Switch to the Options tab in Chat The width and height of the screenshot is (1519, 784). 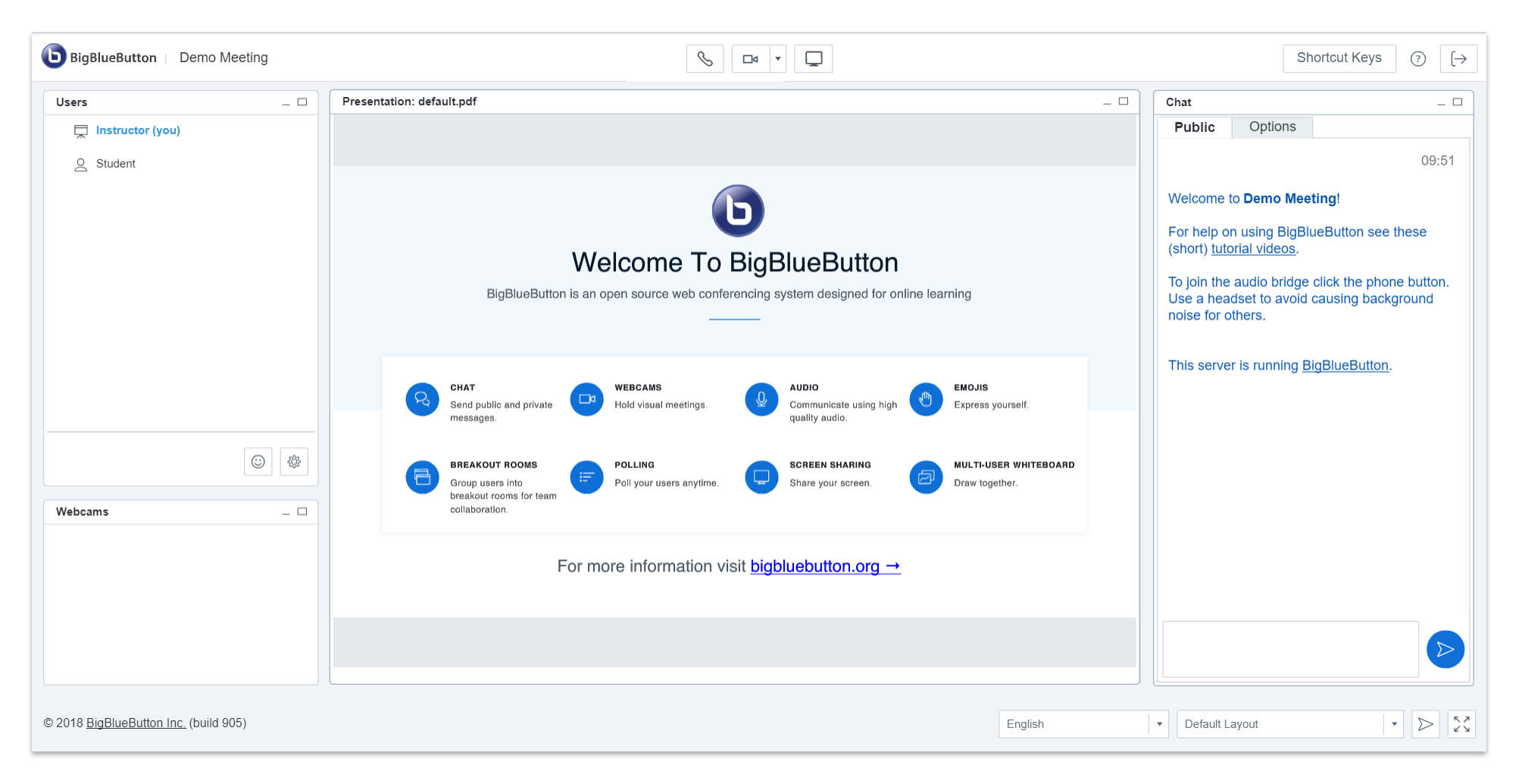click(x=1272, y=127)
